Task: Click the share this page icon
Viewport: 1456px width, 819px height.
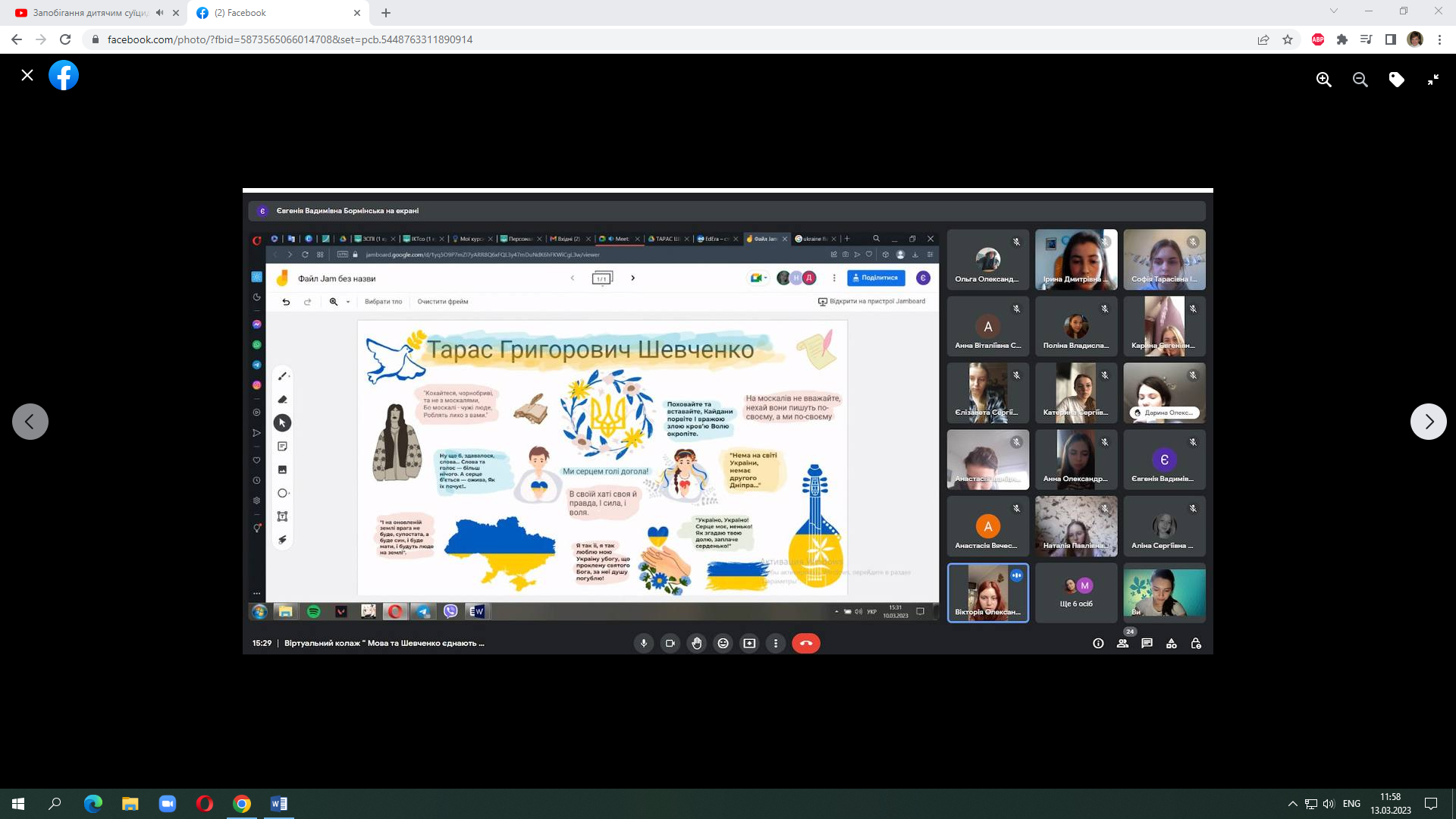Action: tap(1263, 39)
